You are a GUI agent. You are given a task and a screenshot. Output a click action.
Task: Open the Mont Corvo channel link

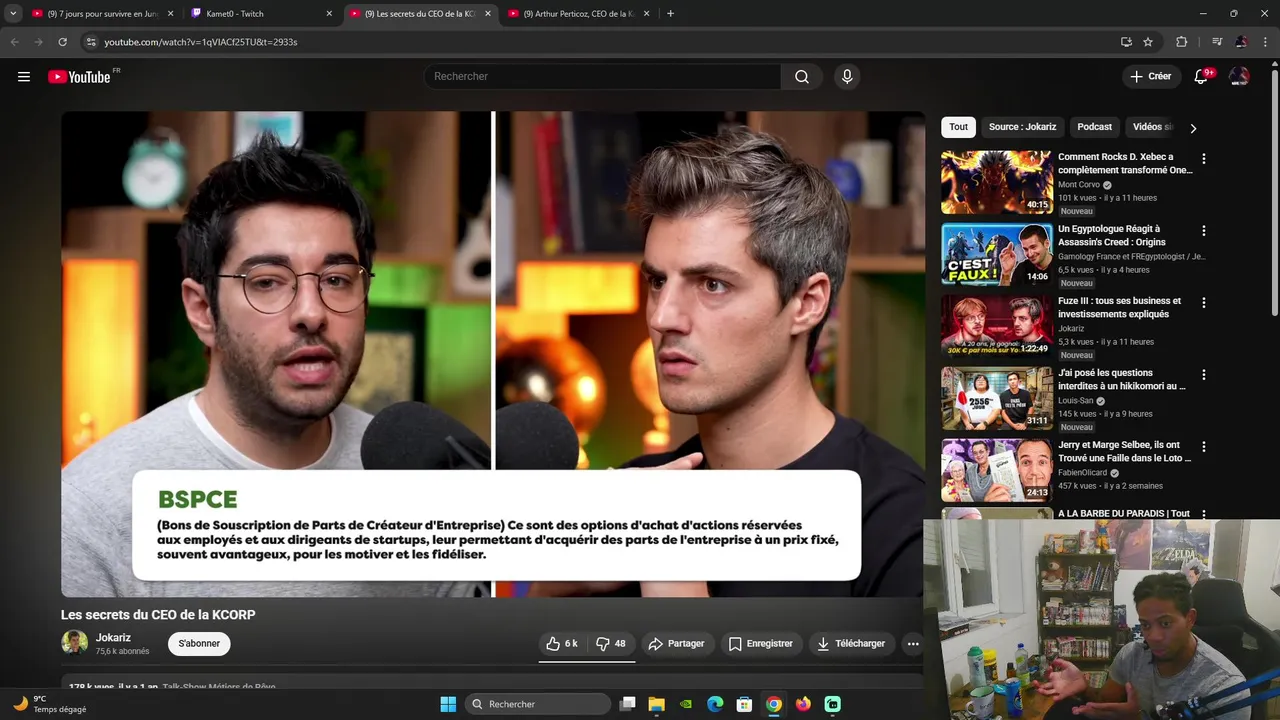[x=1079, y=185]
